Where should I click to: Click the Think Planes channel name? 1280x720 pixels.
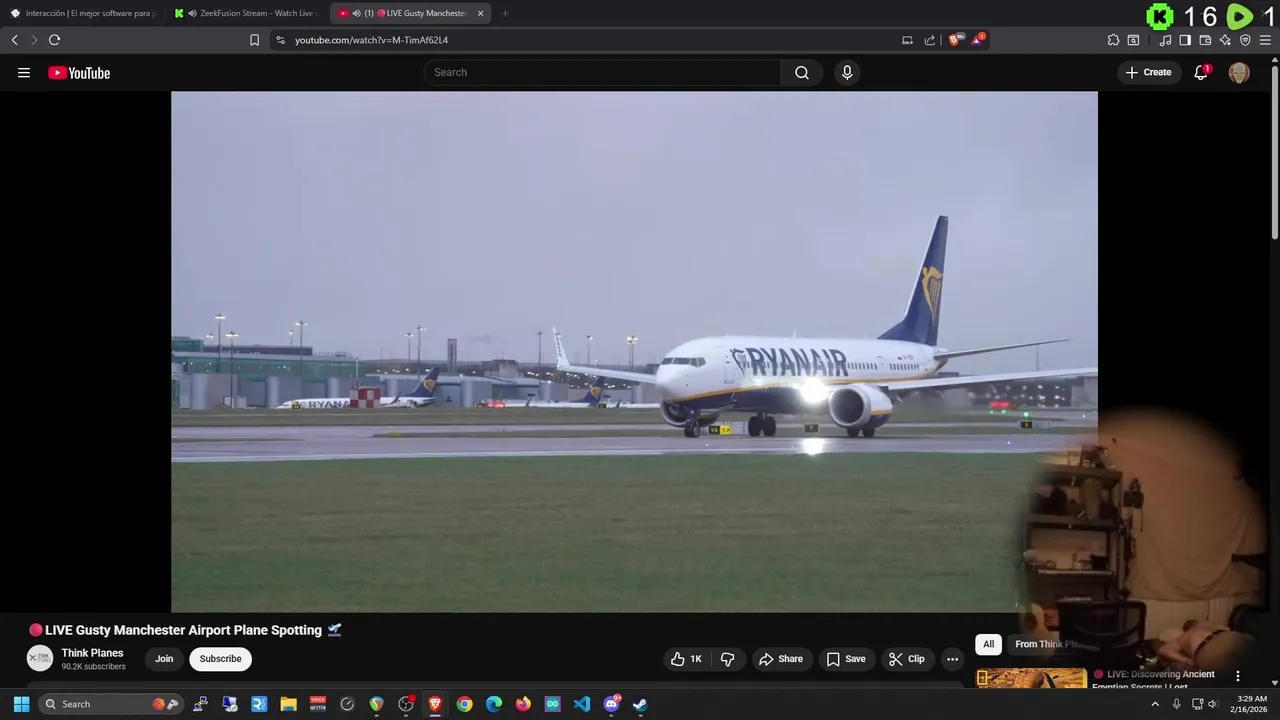point(92,653)
